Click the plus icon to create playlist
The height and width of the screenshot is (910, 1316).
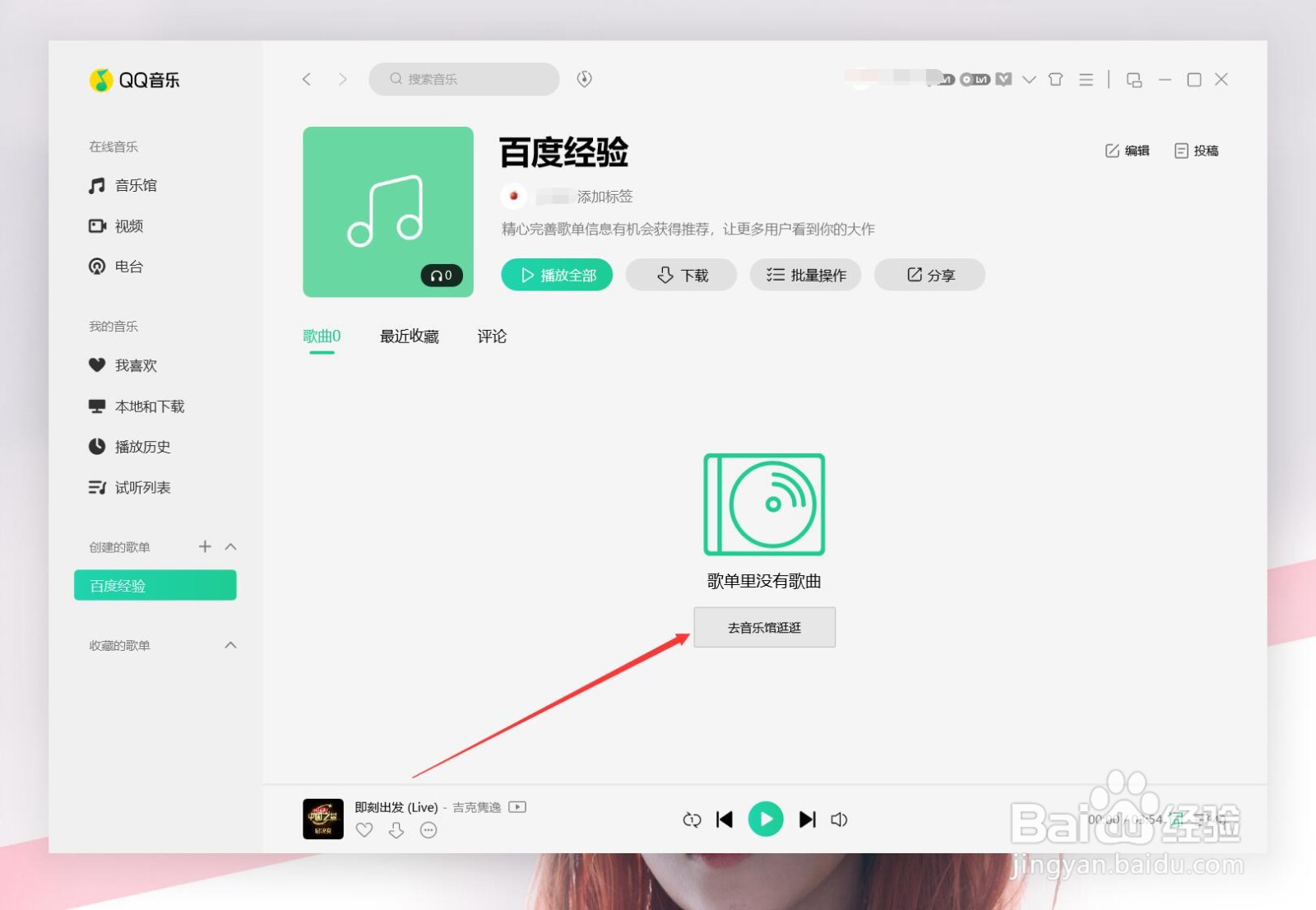tap(205, 546)
